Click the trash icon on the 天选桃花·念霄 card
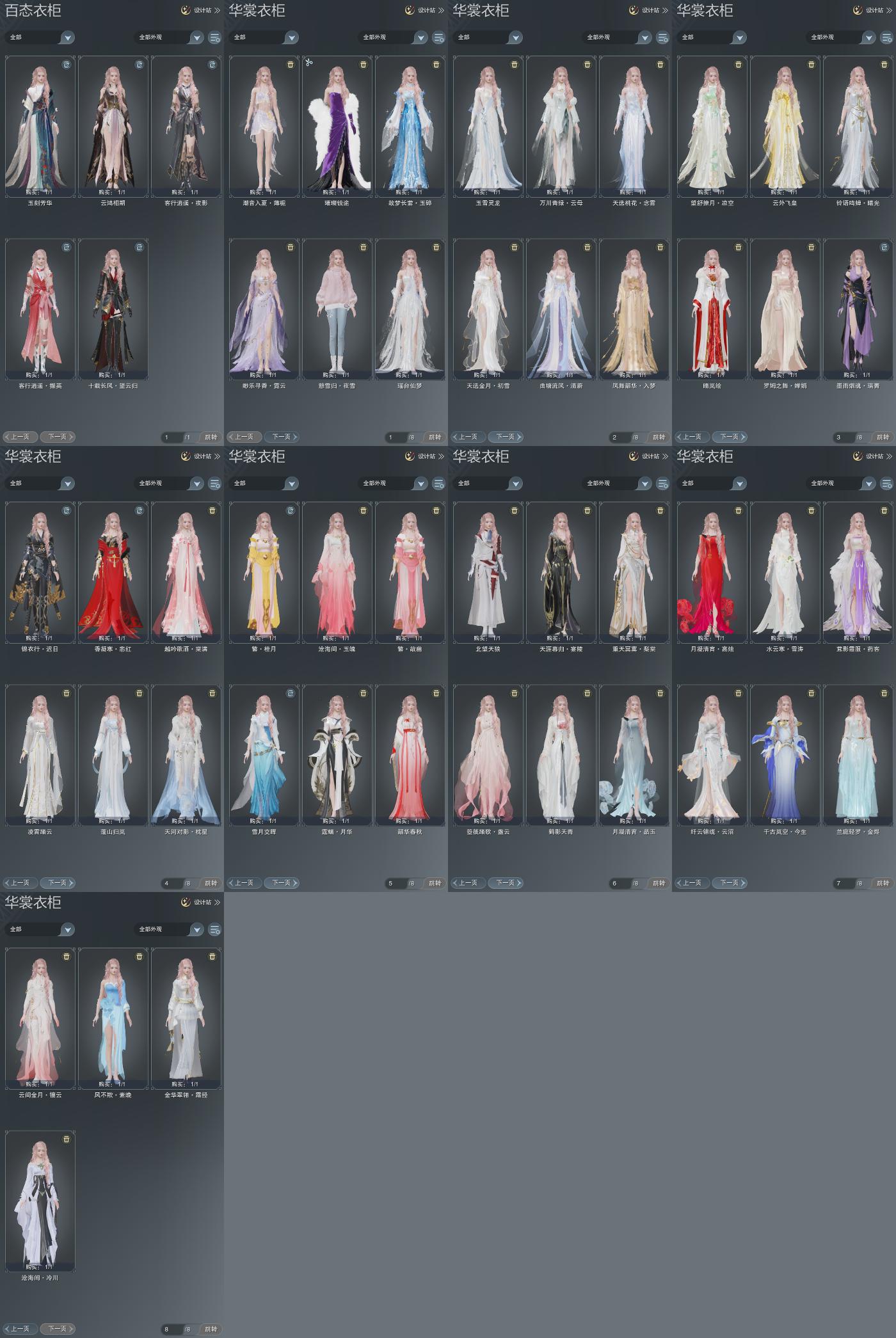 tap(660, 65)
